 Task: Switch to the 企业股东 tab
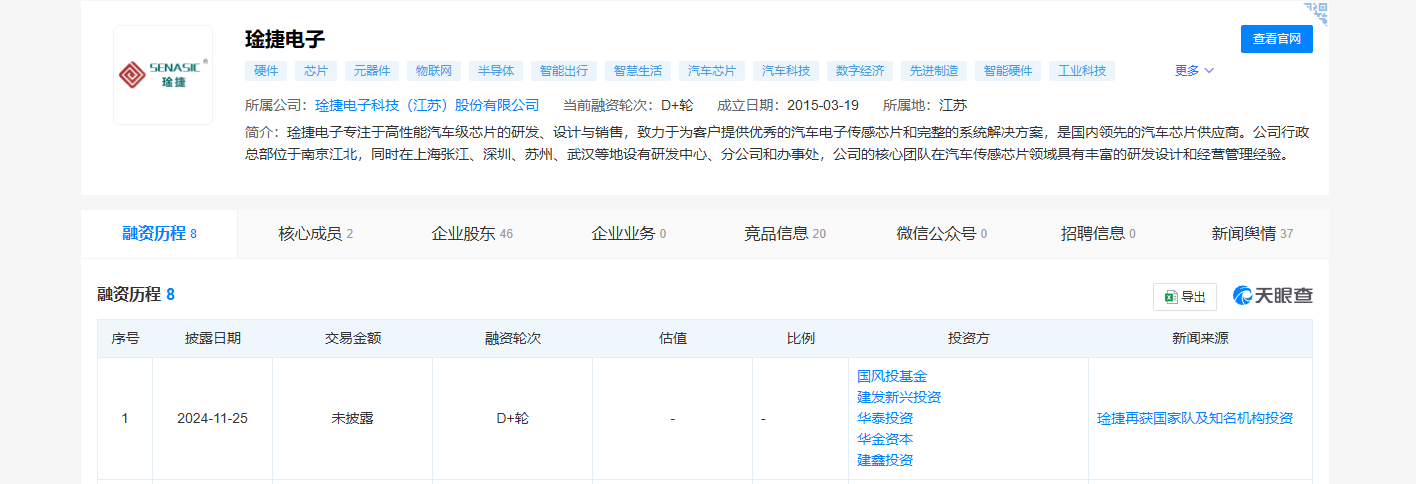pos(471,234)
